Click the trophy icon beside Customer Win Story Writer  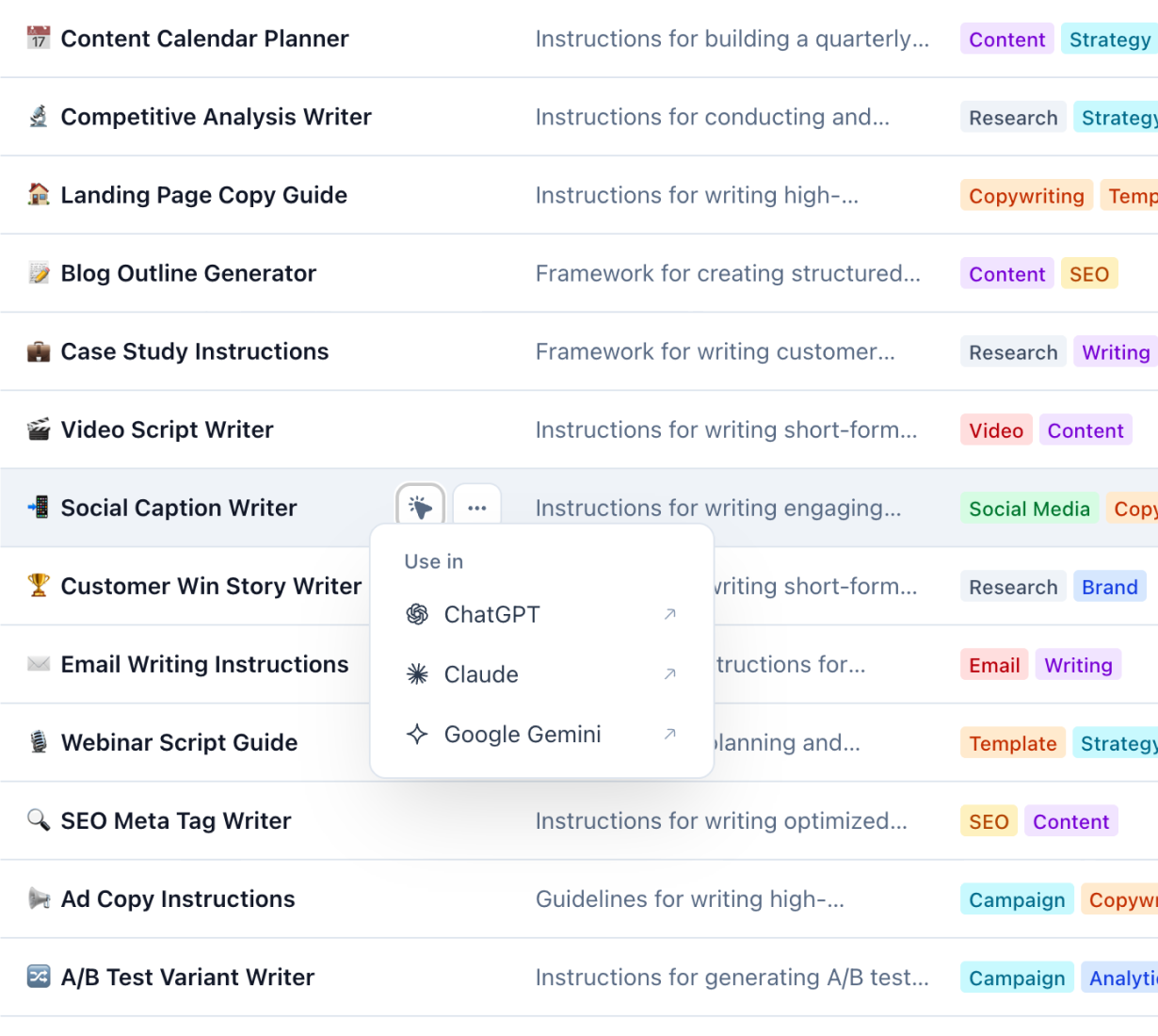click(x=38, y=586)
